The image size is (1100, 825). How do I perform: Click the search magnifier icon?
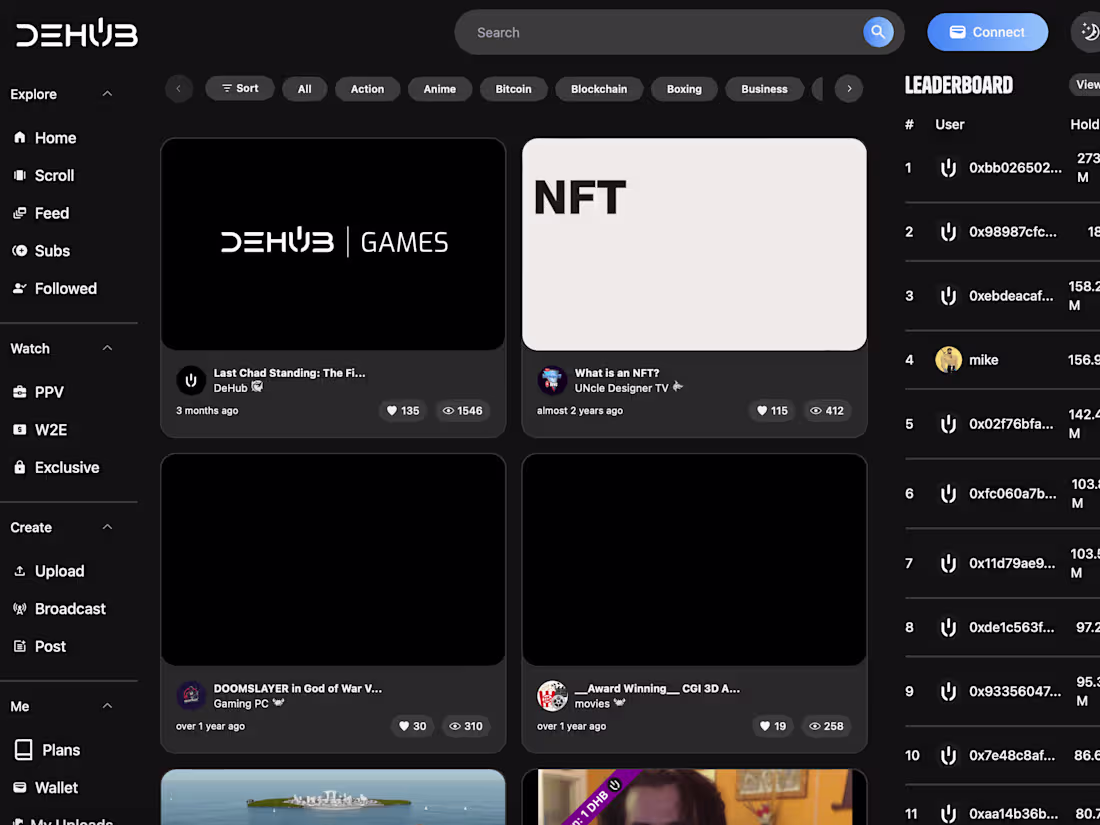[878, 32]
